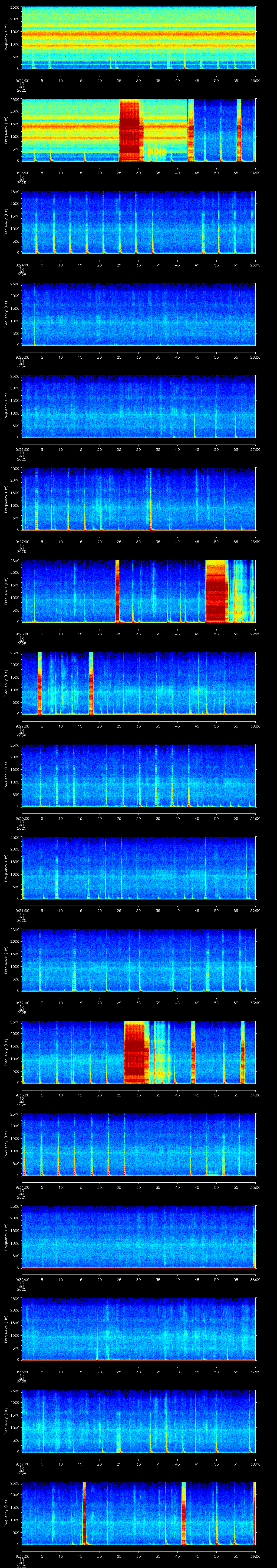Screen dimensions: 277x1568
Task: Click the Frequency (Hz) axis title of the 9:25:00 spectrogram
Action: (x=7, y=314)
